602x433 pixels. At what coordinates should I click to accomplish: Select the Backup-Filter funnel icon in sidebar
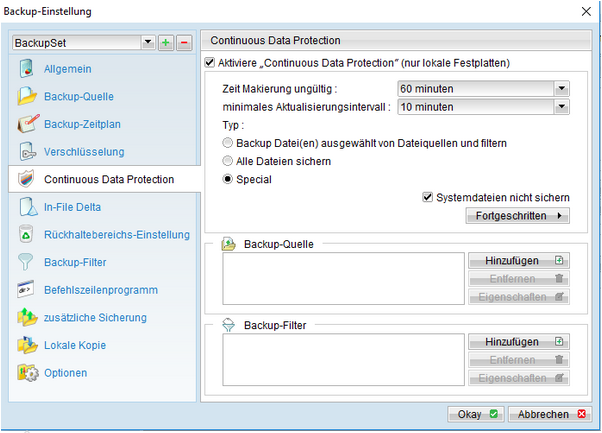[x=25, y=262]
